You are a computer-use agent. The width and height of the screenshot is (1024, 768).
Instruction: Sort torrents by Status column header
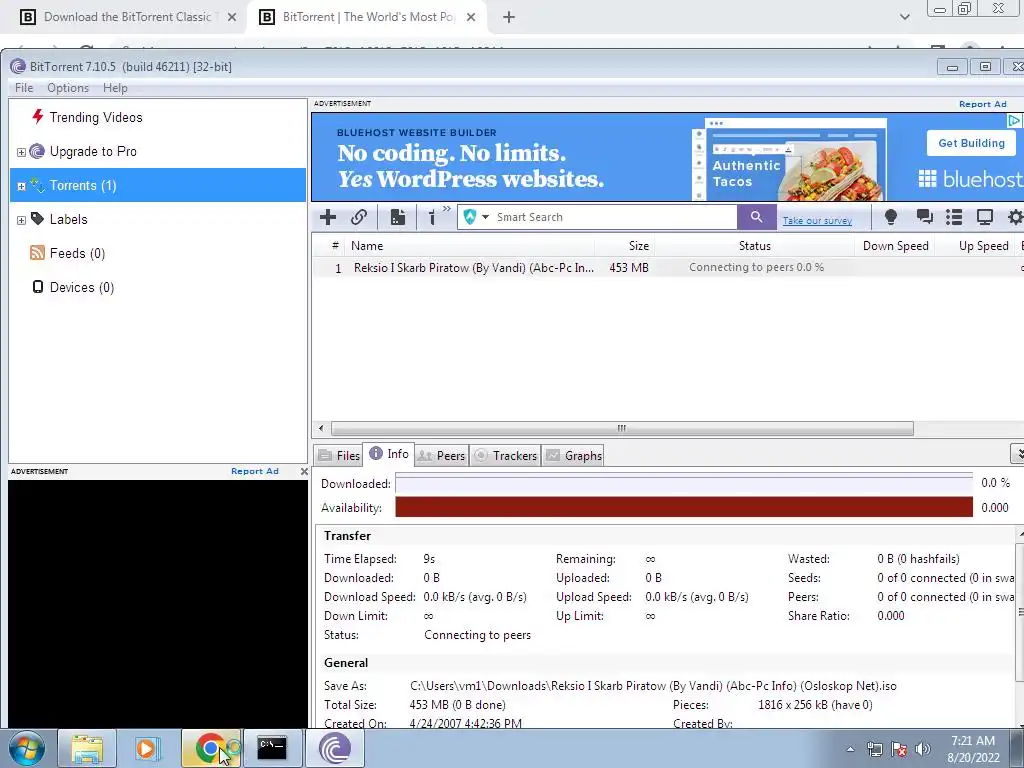click(x=754, y=246)
